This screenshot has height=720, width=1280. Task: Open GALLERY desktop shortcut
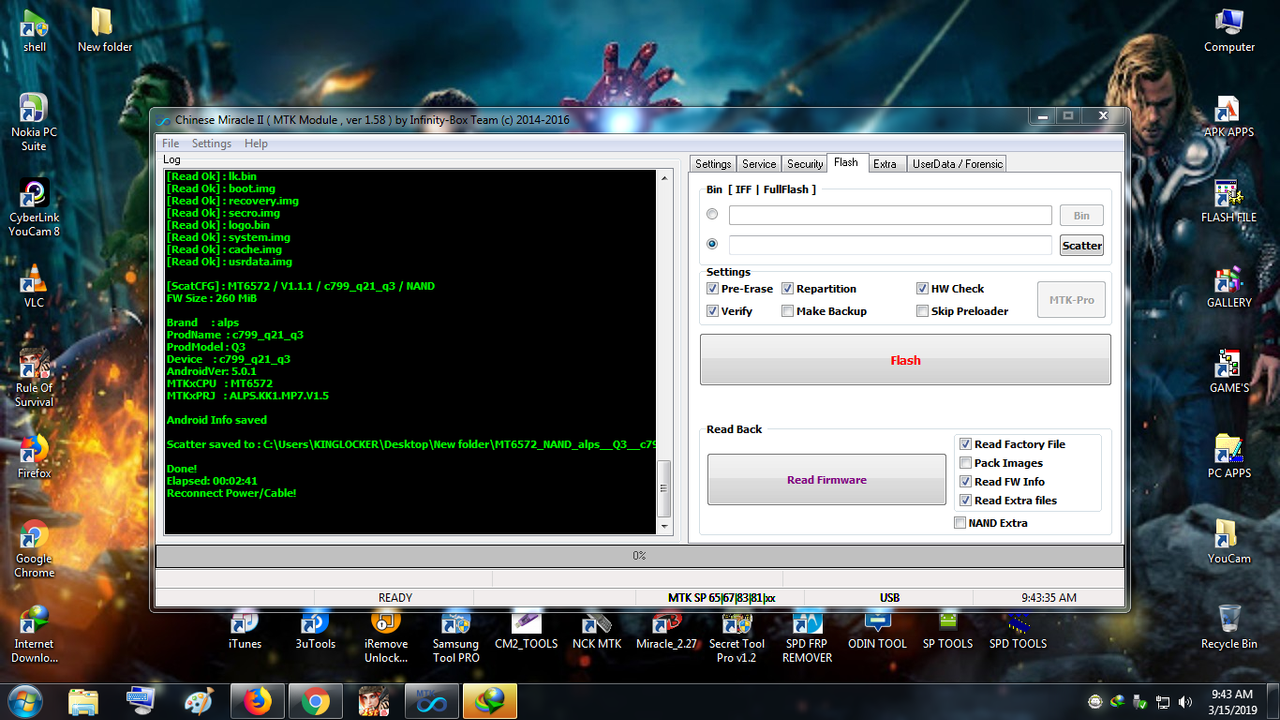click(x=1229, y=286)
